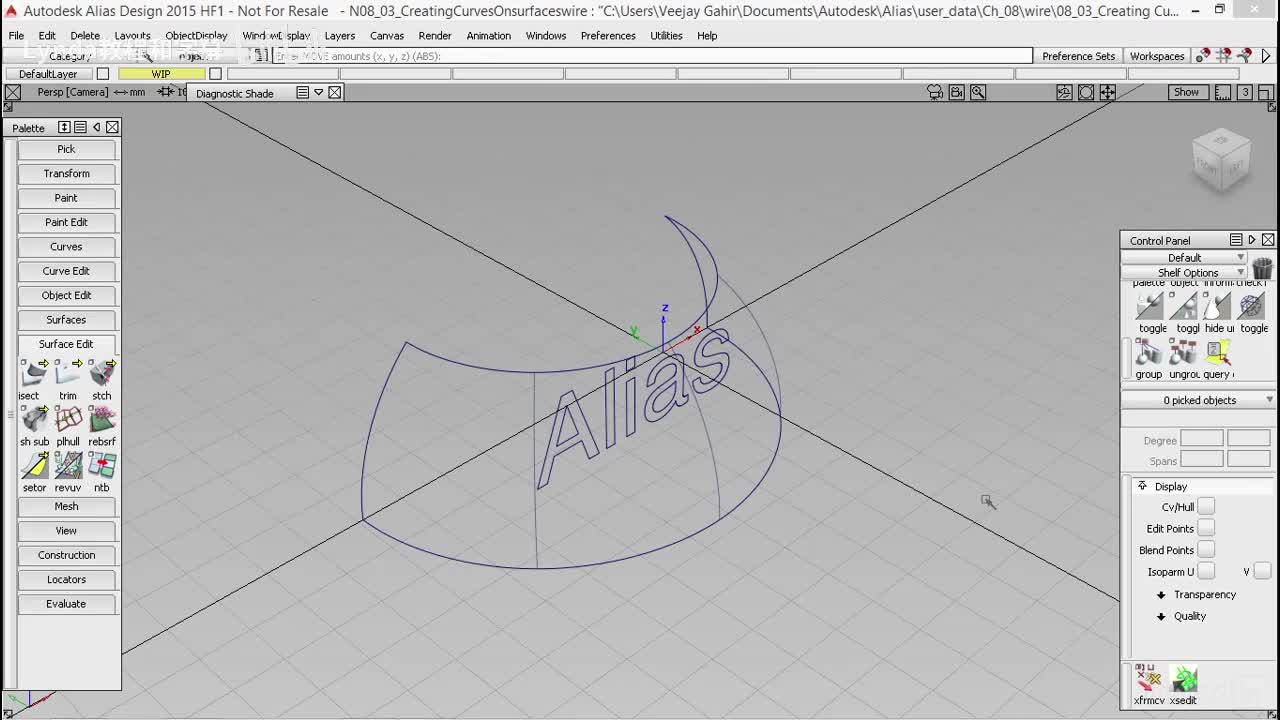Click the ungroup shelf icon
1280x720 pixels.
pos(1183,353)
